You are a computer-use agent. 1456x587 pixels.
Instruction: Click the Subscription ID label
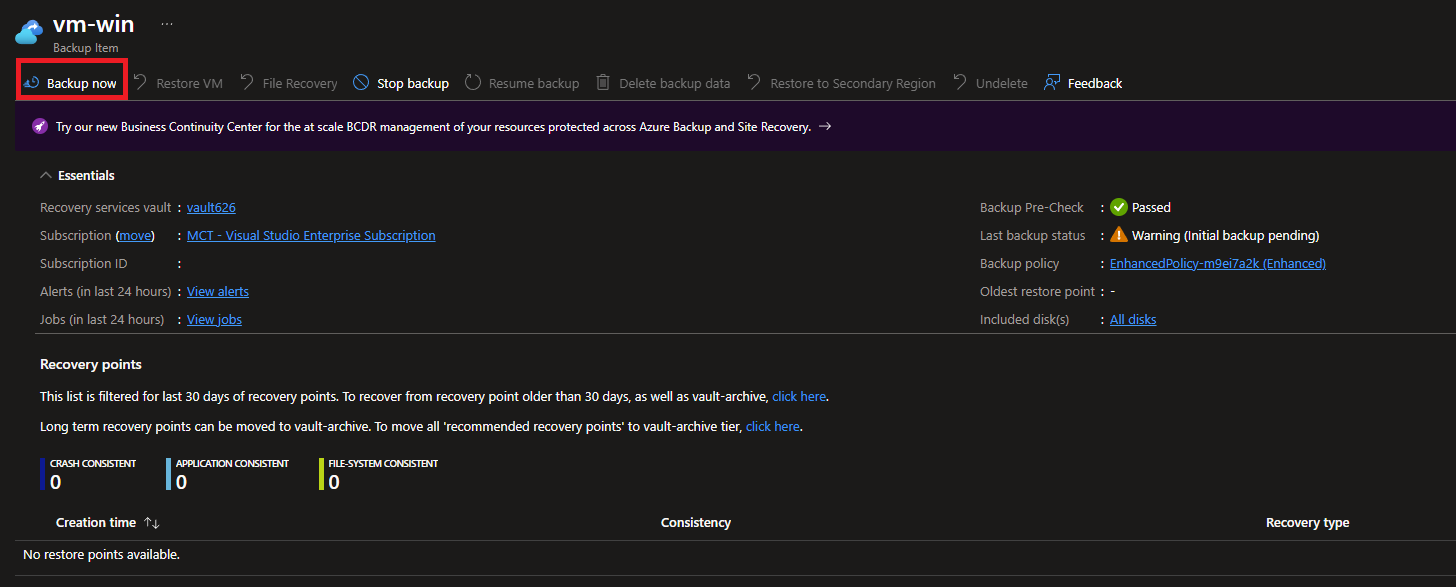coord(83,263)
